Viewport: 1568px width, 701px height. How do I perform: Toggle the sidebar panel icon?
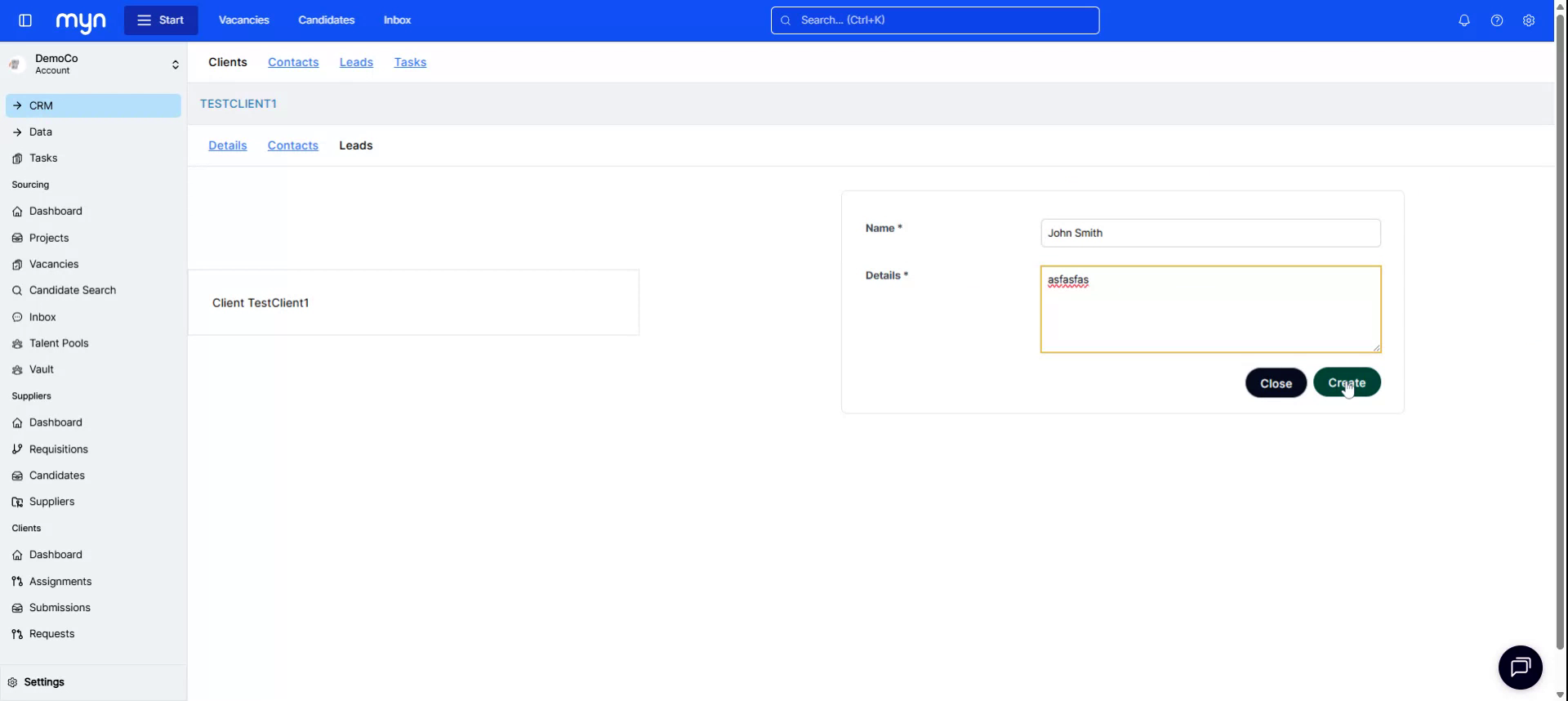tap(25, 20)
